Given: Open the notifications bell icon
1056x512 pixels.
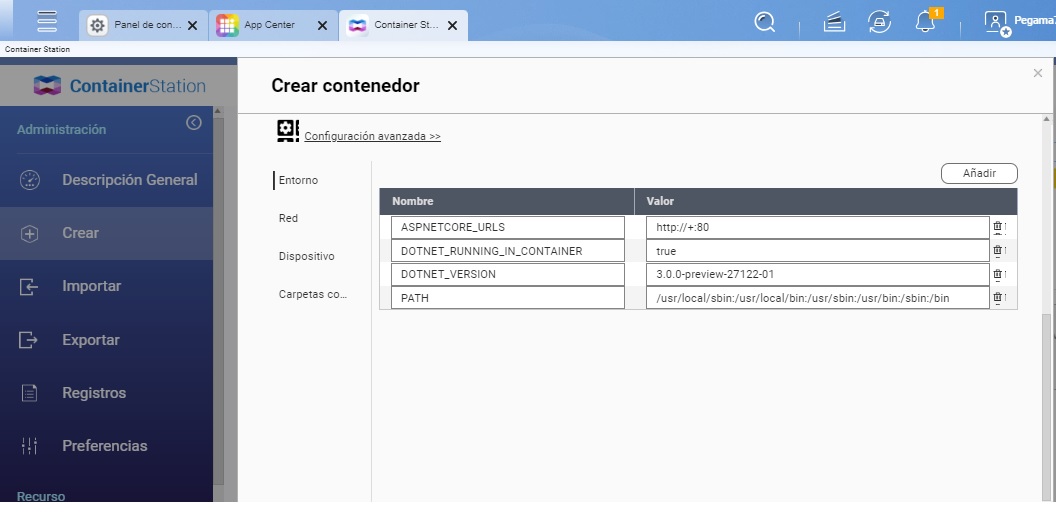Looking at the screenshot, I should [925, 22].
